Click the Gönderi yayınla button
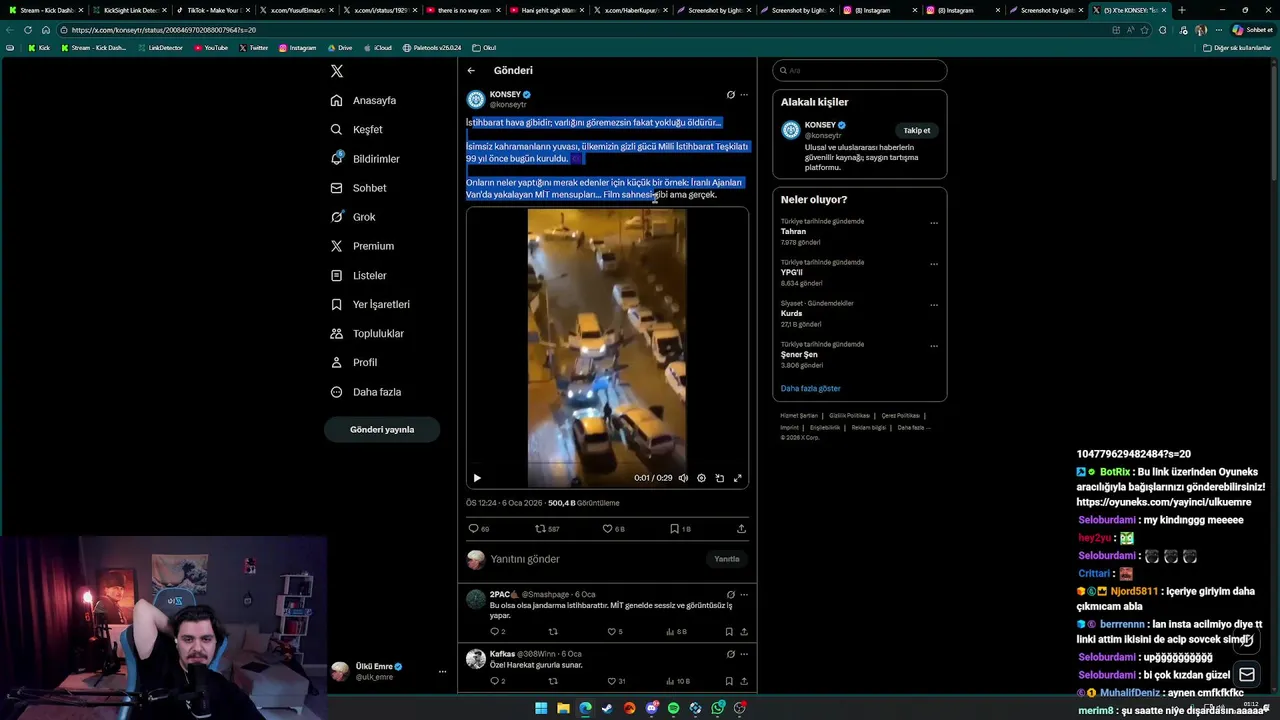Image resolution: width=1280 pixels, height=720 pixels. [x=382, y=429]
